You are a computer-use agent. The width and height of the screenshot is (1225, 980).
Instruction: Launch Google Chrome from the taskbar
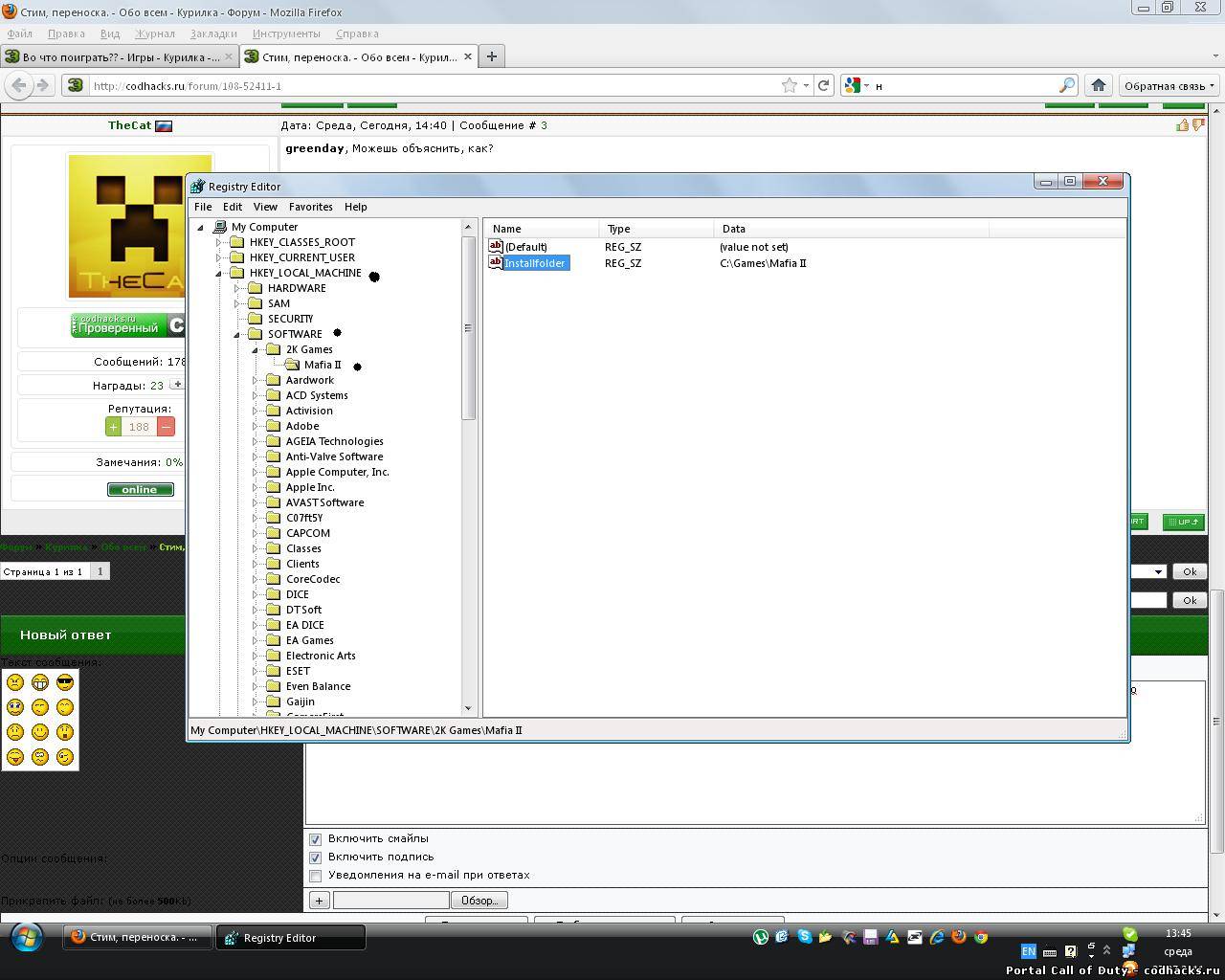click(981, 937)
